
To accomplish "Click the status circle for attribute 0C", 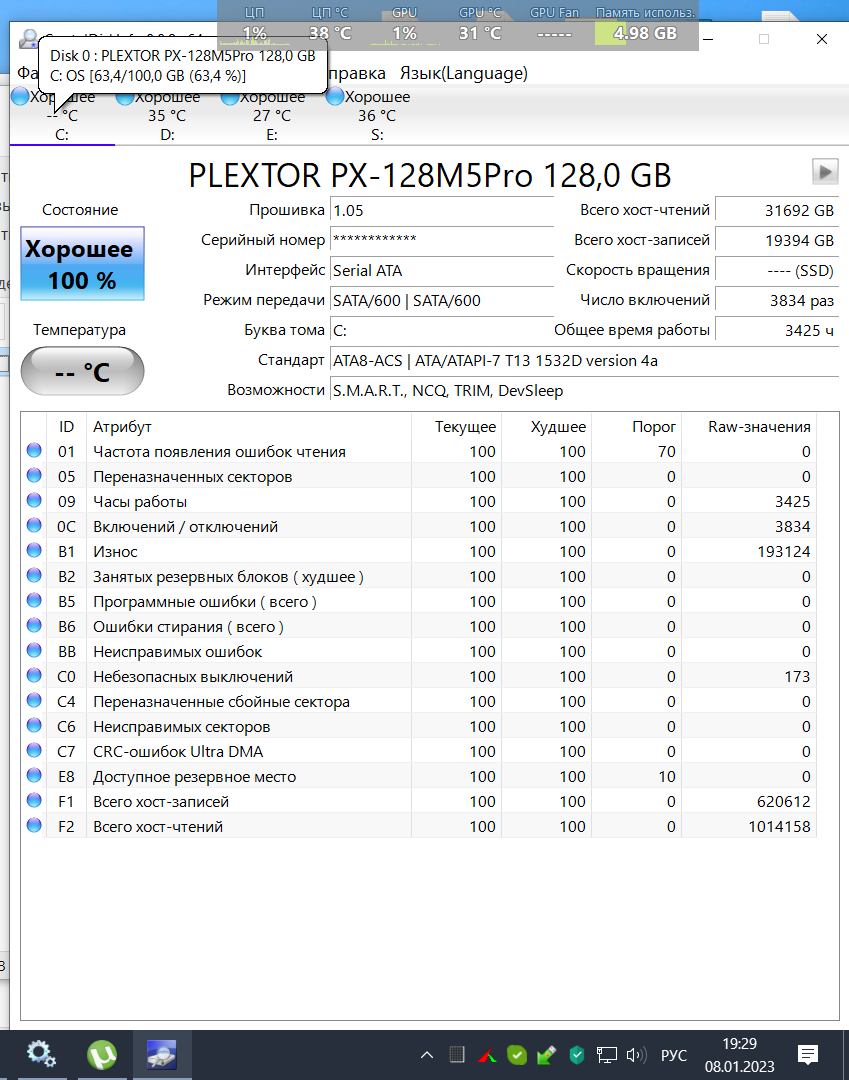I will point(34,526).
